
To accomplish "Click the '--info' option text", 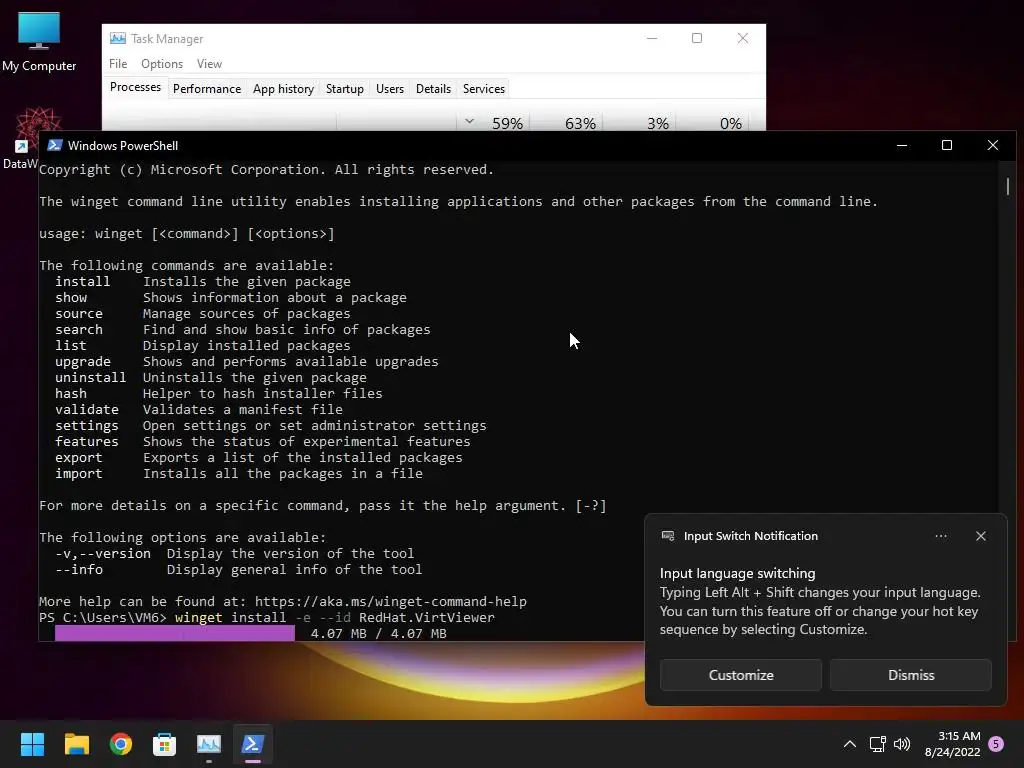I will (79, 569).
